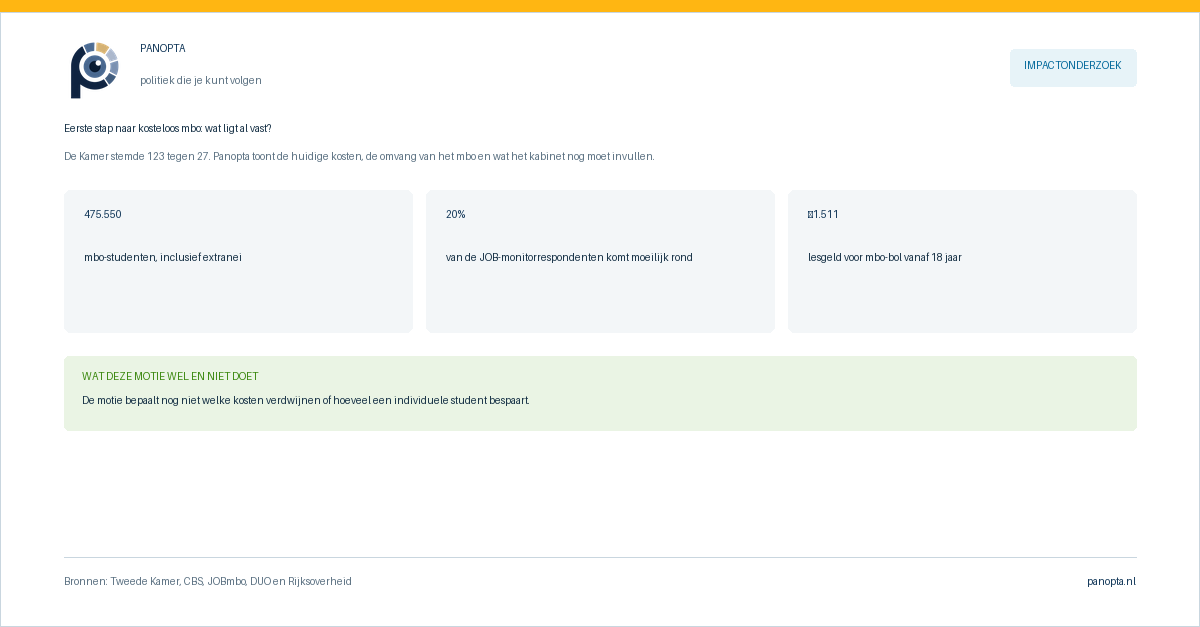This screenshot has width=1200, height=627.
Task: Click the headline about kosteloos mbo
Action: [168, 128]
